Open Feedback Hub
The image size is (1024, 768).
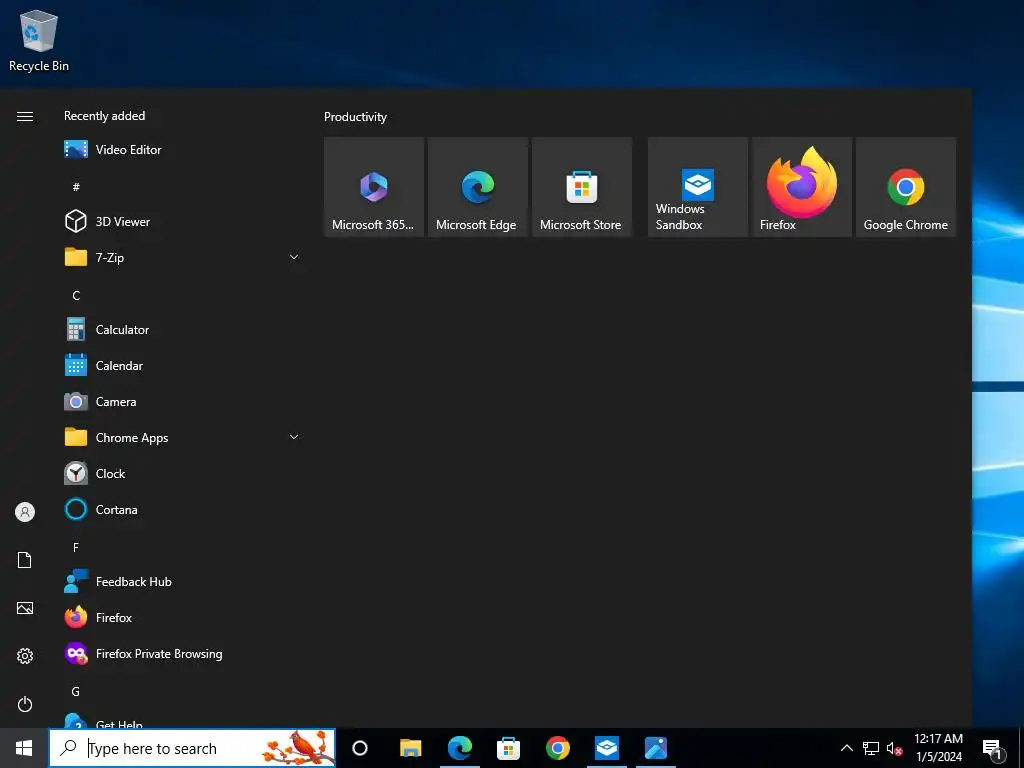[x=181, y=582]
